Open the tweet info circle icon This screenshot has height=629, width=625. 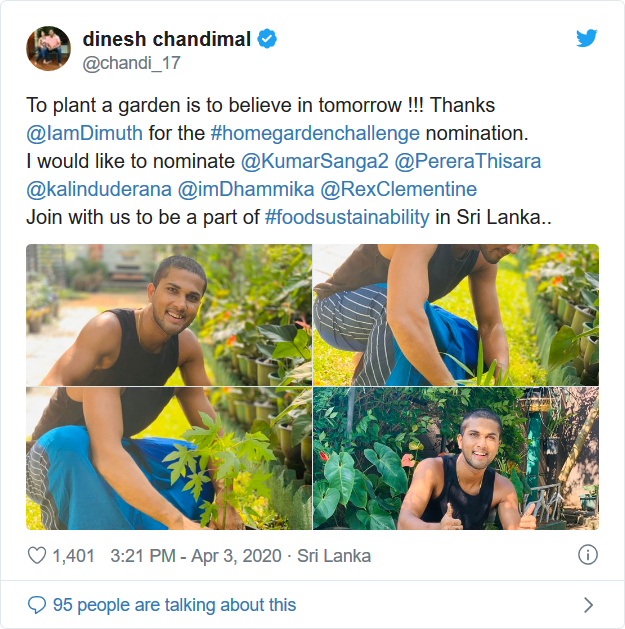coord(588,554)
